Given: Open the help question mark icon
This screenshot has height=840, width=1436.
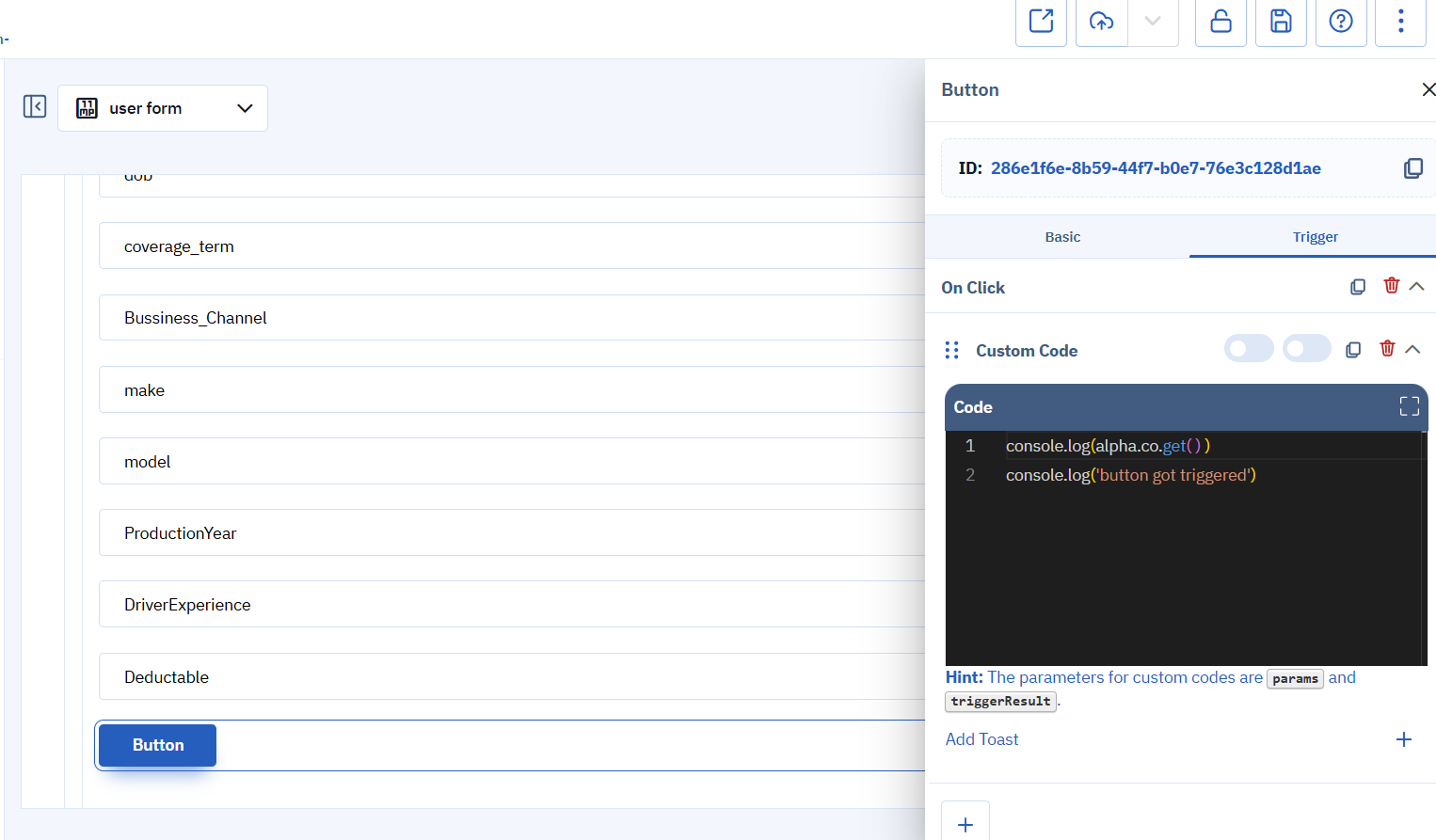Looking at the screenshot, I should (1341, 21).
